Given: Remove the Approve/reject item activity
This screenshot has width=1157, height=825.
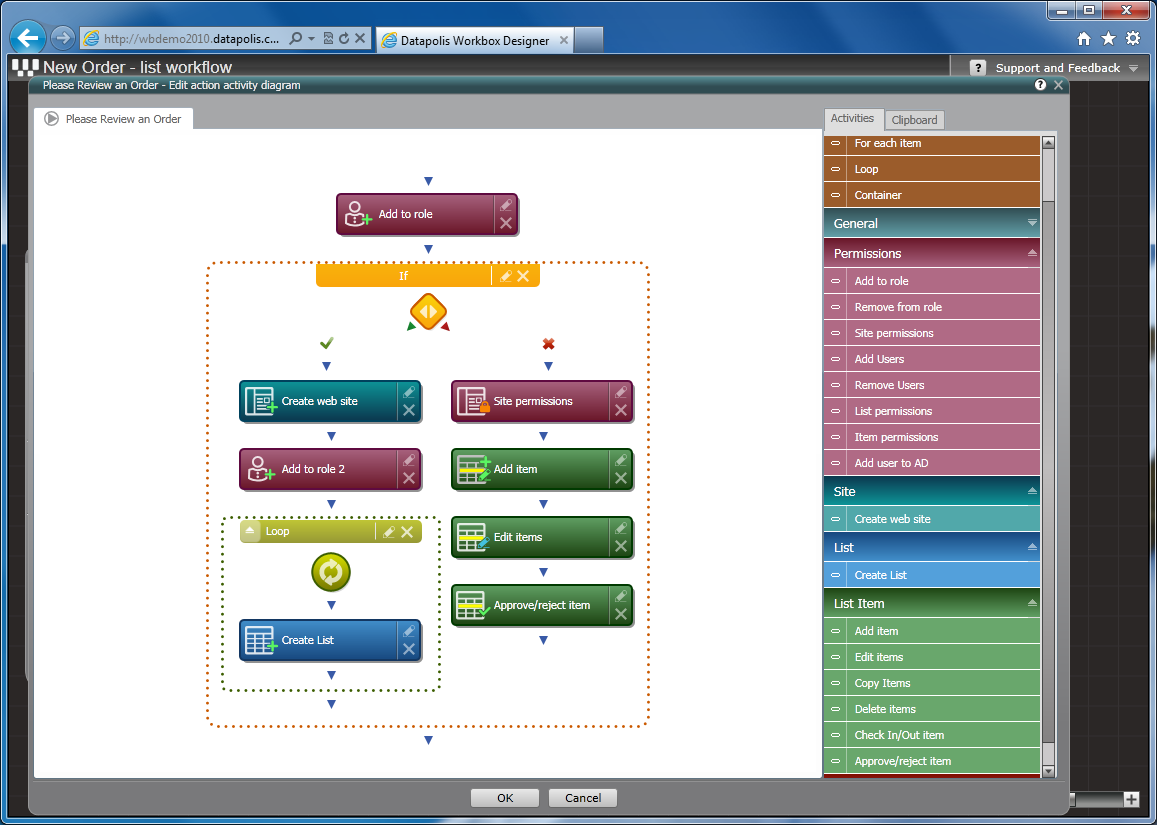Looking at the screenshot, I should click(x=621, y=614).
